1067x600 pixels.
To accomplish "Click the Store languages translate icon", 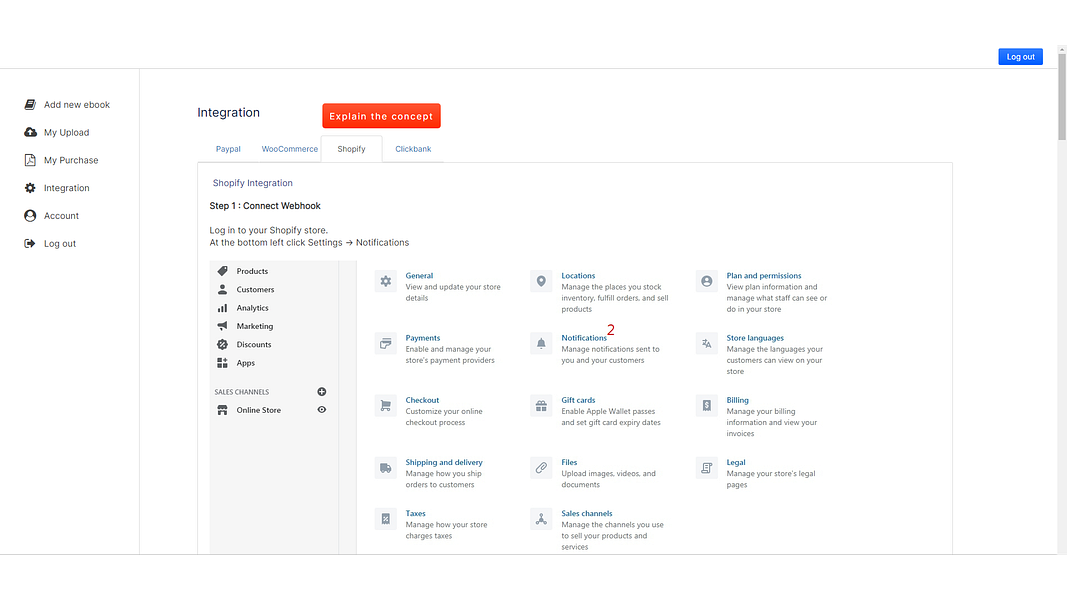I will (706, 344).
